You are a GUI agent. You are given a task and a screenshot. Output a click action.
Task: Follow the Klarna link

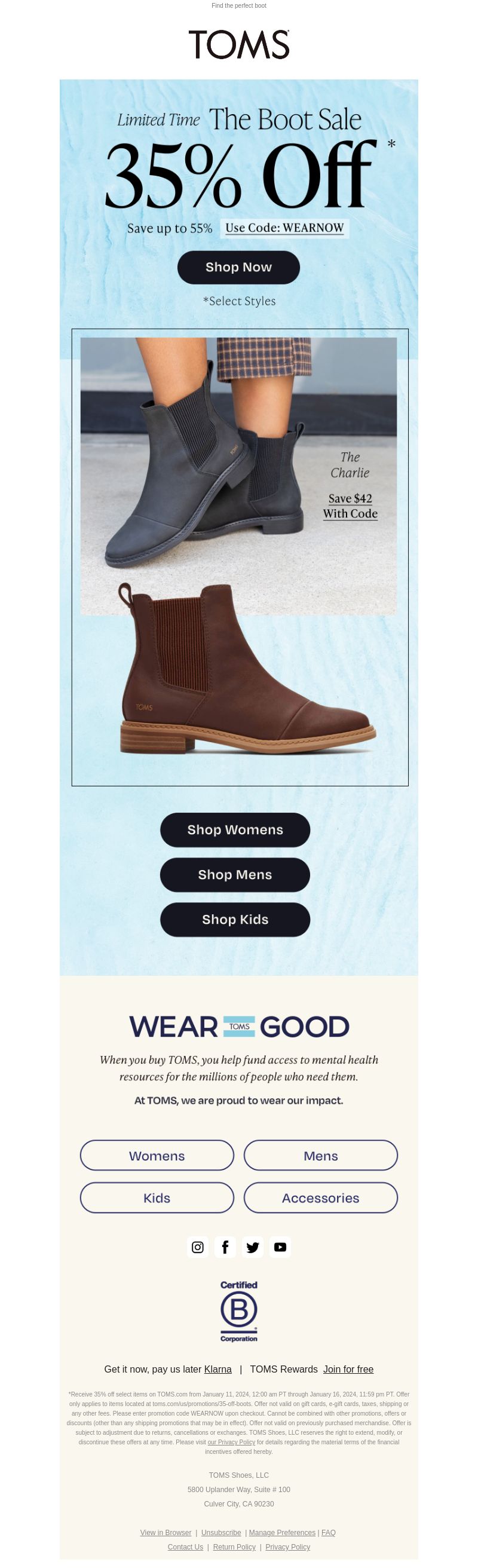(218, 1369)
